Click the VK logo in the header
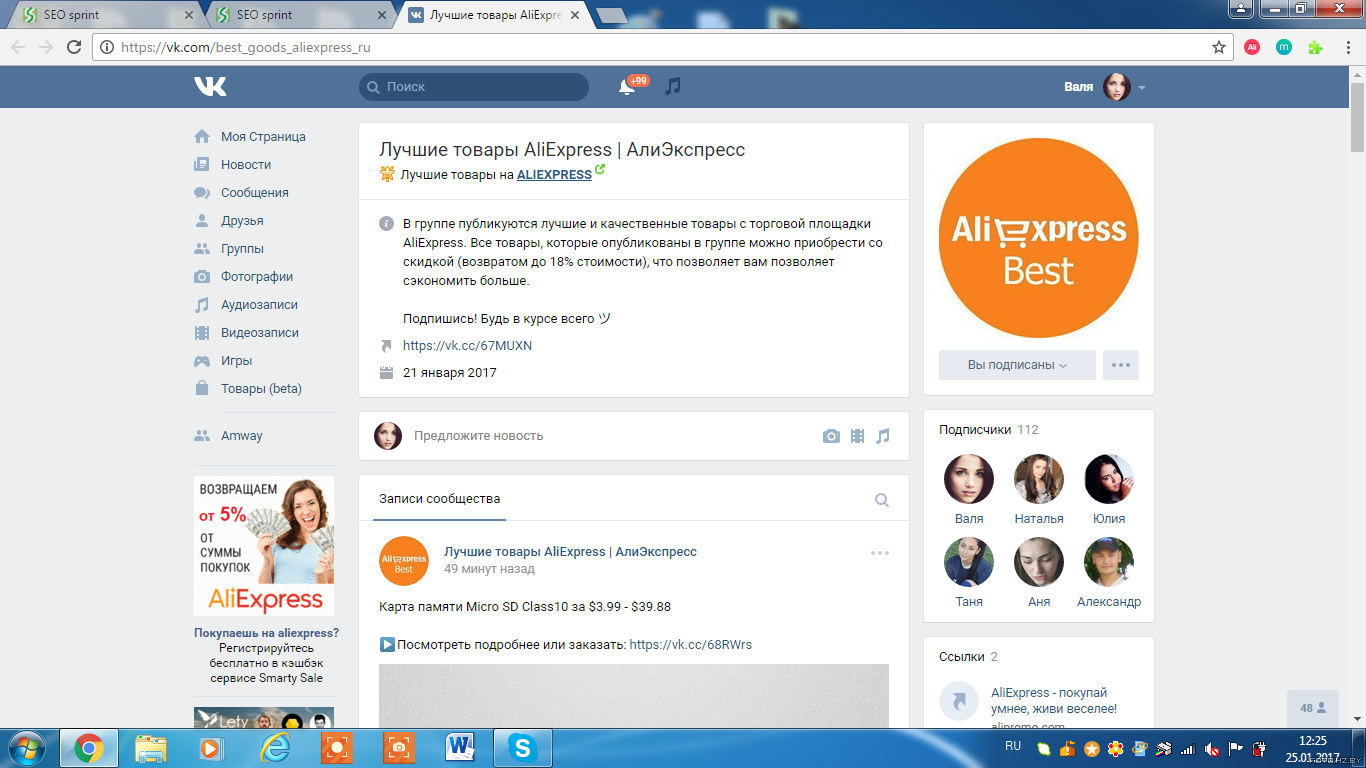 210,87
